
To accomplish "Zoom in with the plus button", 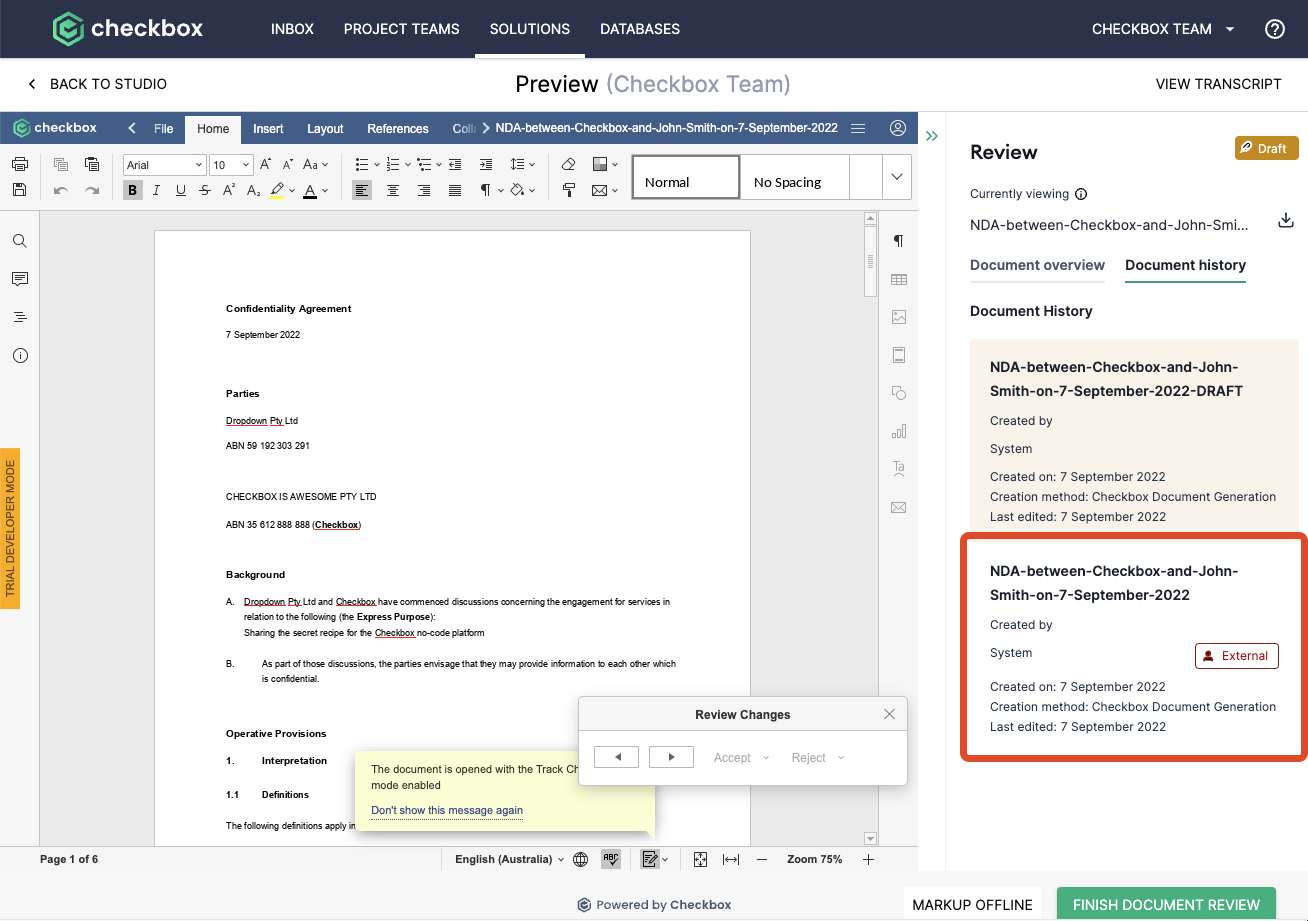I will [868, 859].
